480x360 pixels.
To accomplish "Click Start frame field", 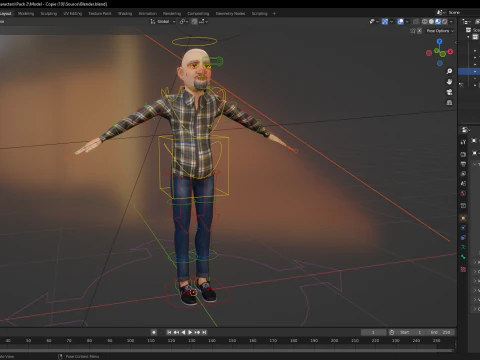I will pyautogui.click(x=412, y=332).
